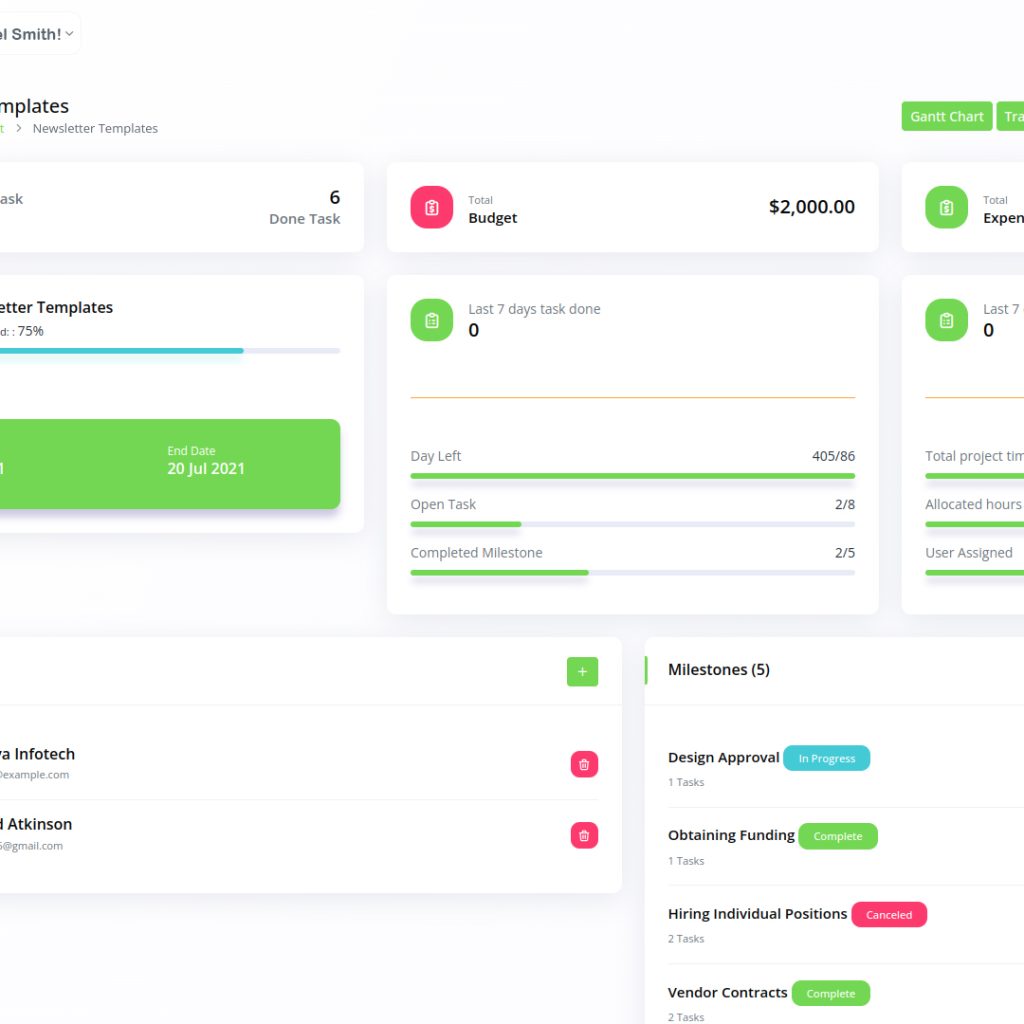Screen dimensions: 1024x1024
Task: Click the Canceled status badge
Action: (888, 914)
